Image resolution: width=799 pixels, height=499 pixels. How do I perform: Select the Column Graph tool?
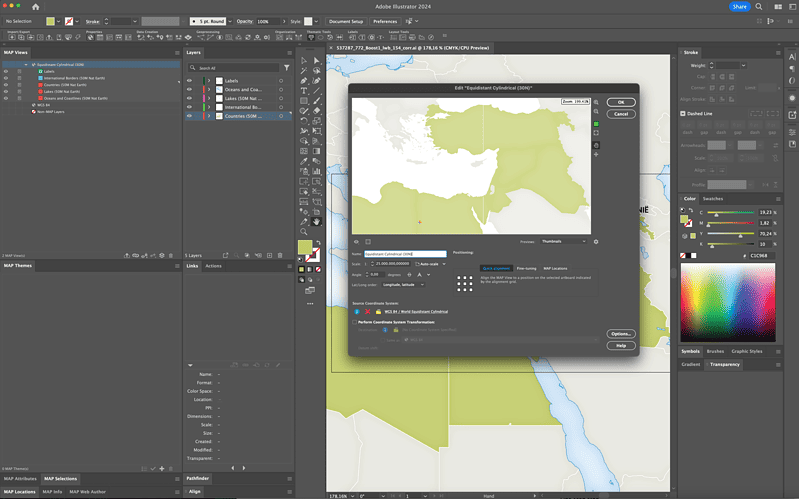click(316, 171)
